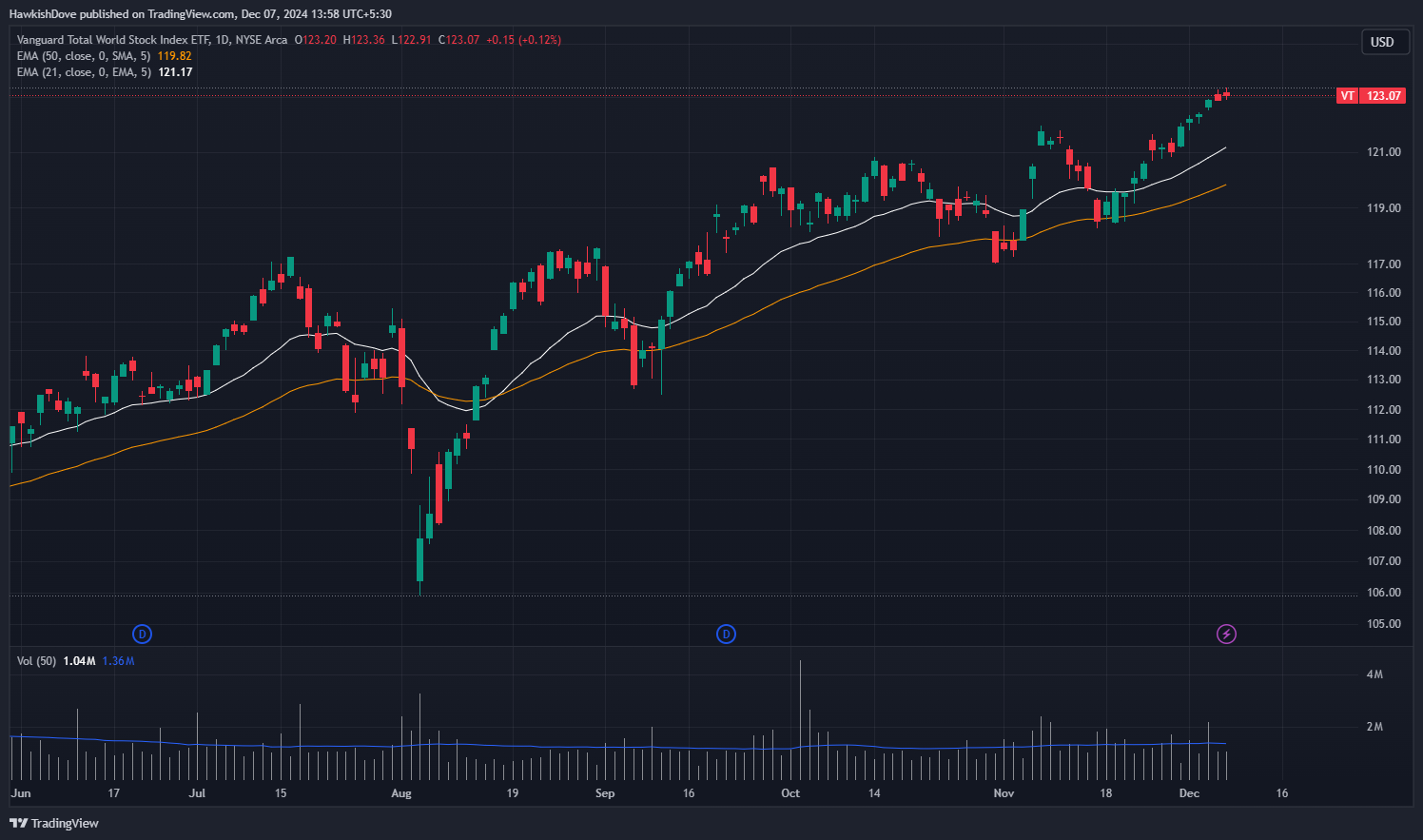This screenshot has width=1423, height=840.
Task: Click the 117.00 price axis label
Action: [x=1384, y=264]
